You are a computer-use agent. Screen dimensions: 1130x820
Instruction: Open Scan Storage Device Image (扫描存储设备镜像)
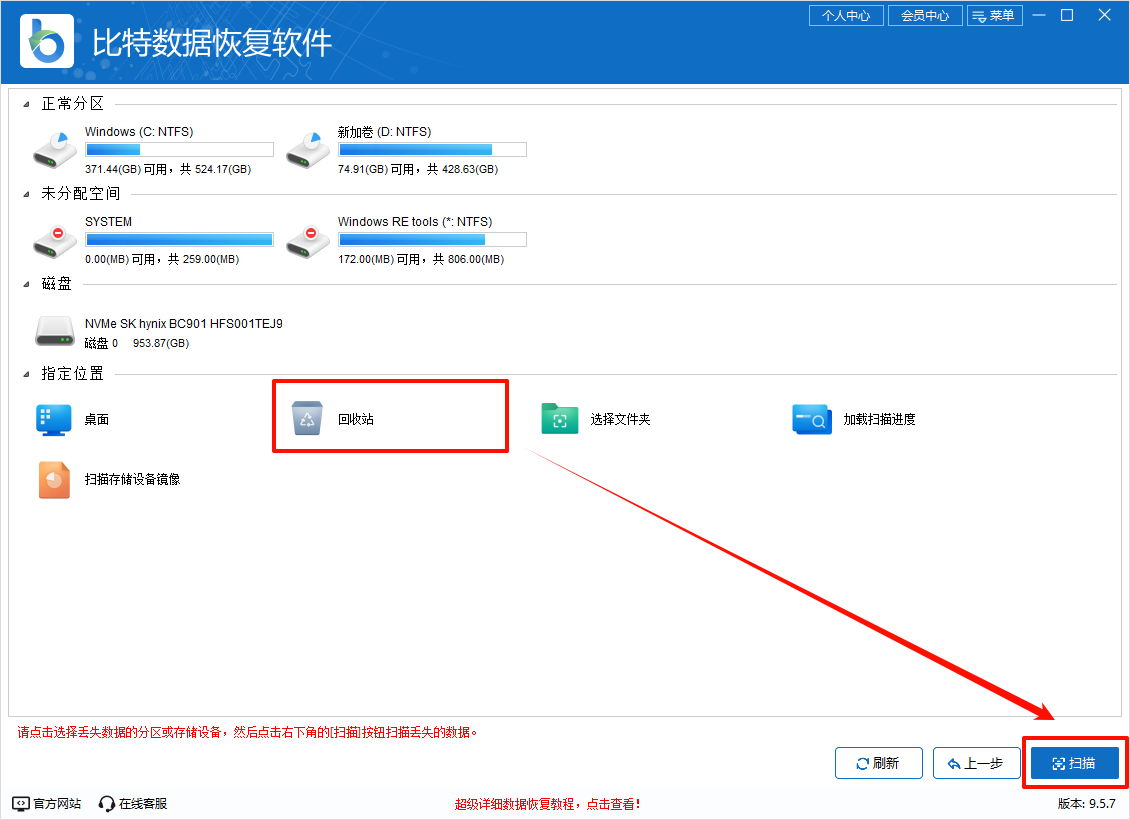54,479
